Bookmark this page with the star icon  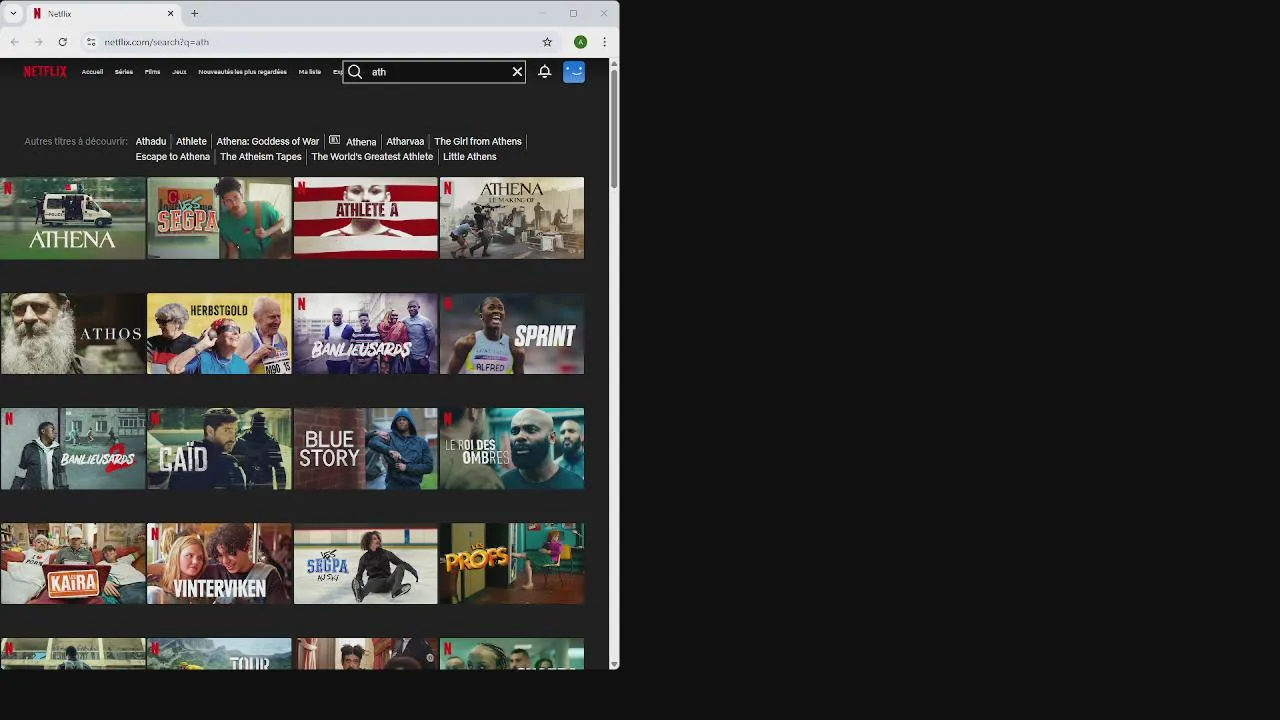547,42
